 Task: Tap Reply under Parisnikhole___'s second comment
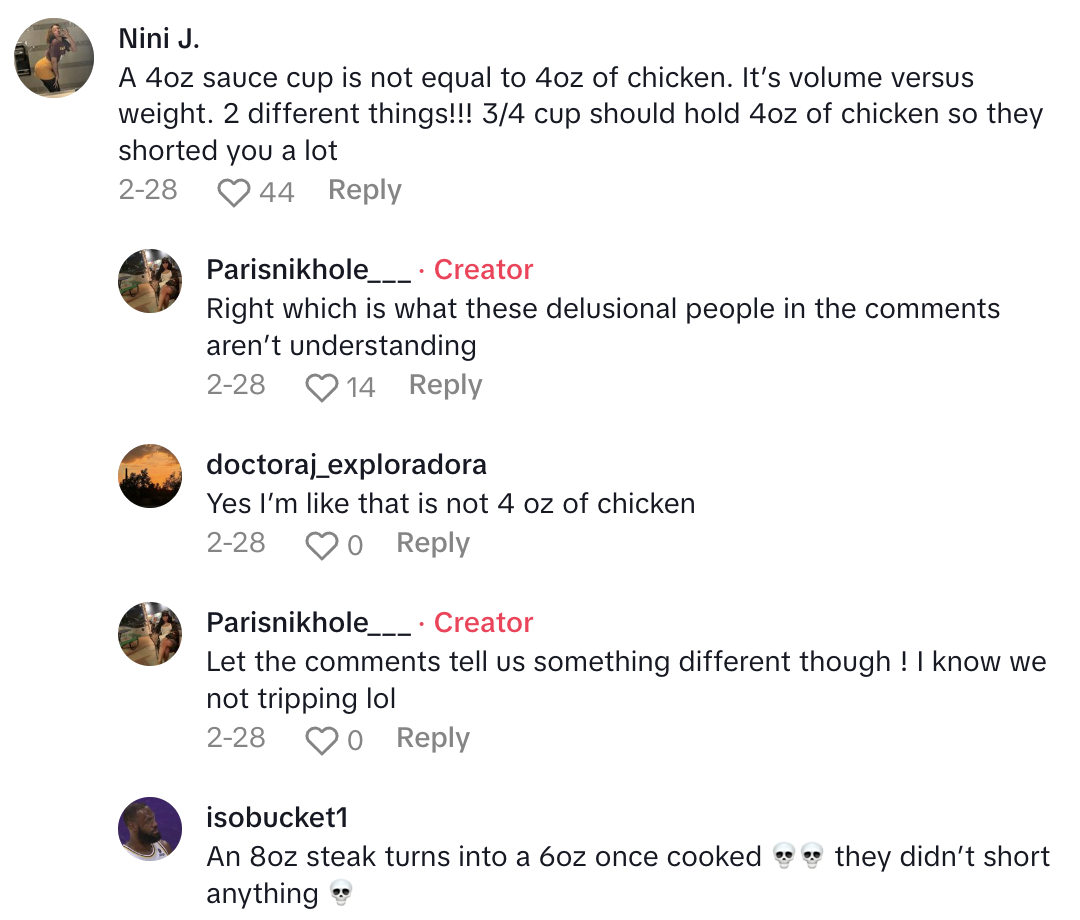click(432, 738)
